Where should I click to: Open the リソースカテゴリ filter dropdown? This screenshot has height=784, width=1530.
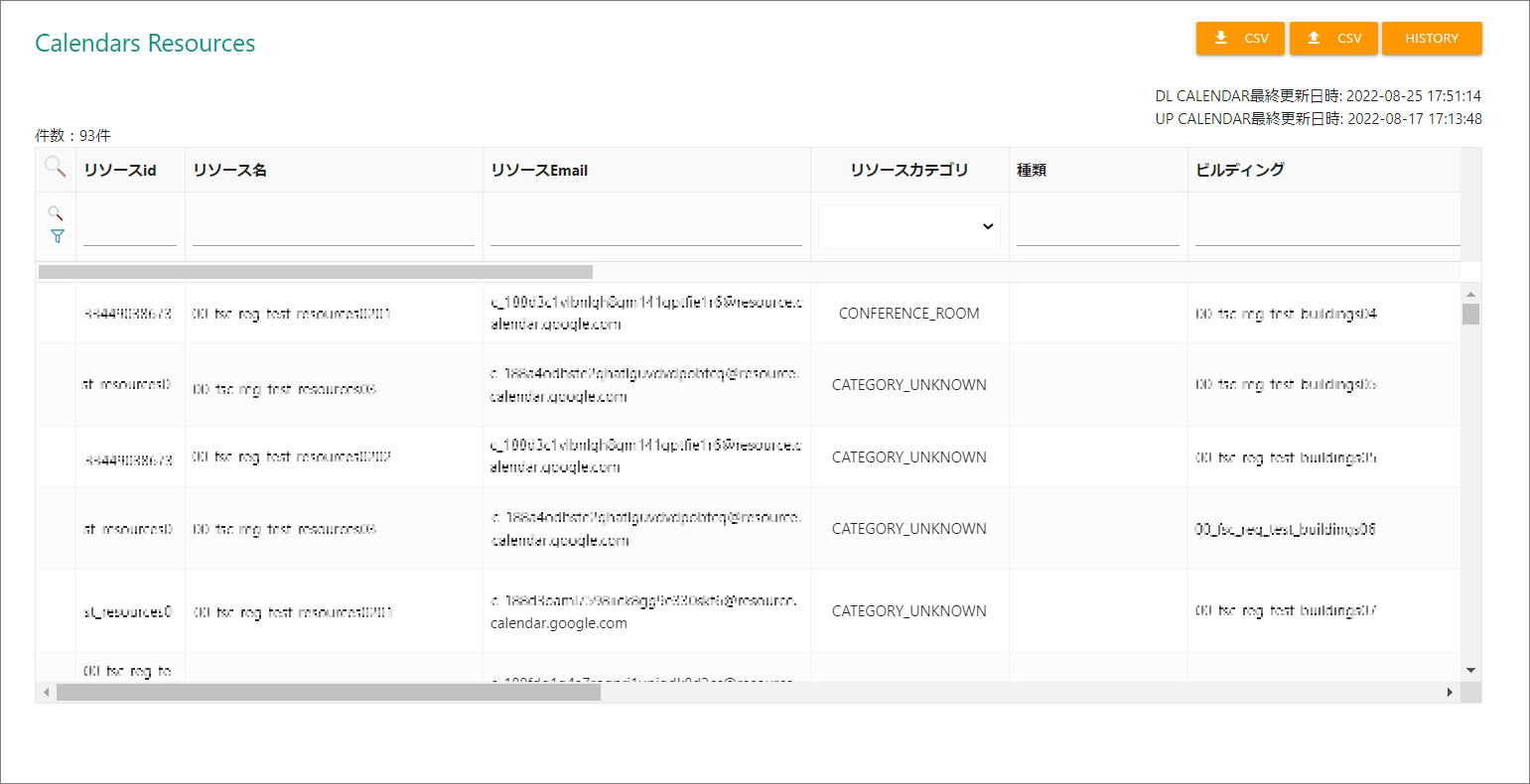909,226
